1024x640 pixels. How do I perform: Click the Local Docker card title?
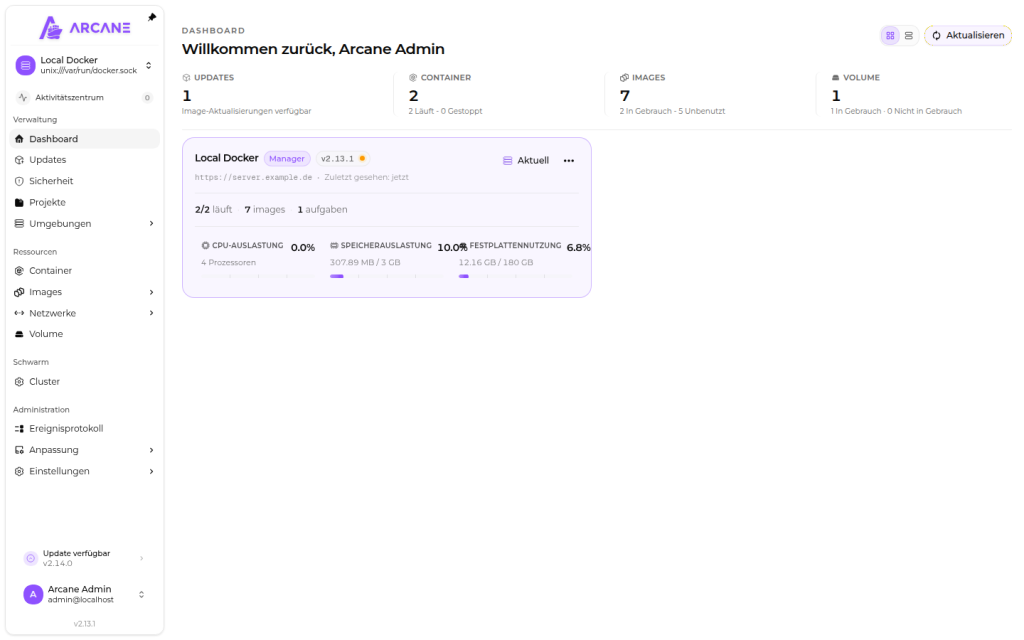pyautogui.click(x=227, y=158)
